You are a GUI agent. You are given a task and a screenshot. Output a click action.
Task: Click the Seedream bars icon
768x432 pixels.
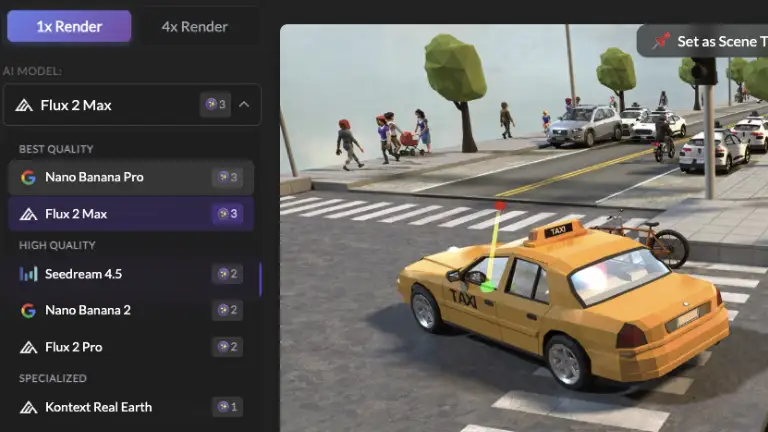click(x=28, y=274)
